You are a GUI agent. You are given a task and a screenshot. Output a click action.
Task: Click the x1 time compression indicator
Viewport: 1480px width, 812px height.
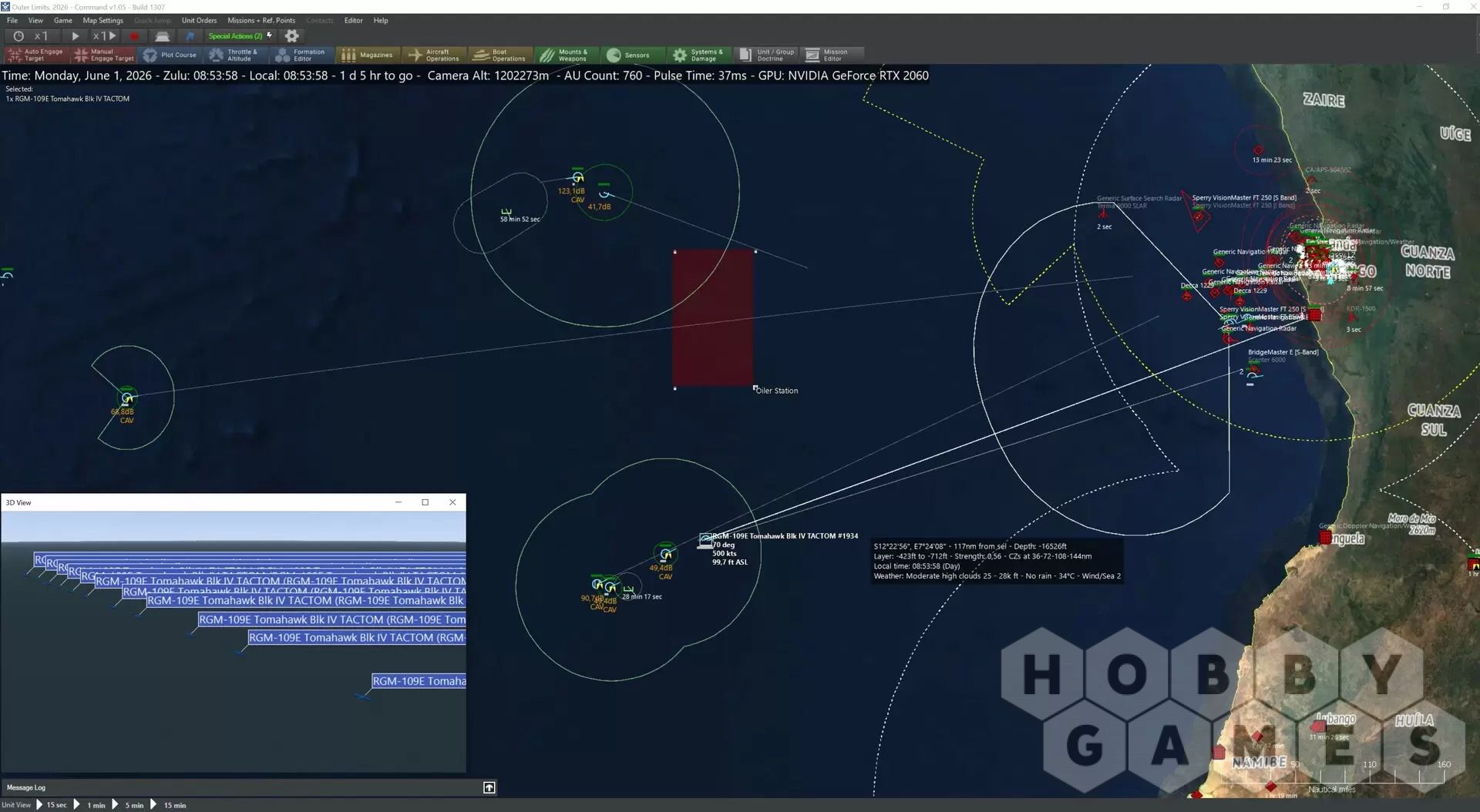(x=41, y=36)
